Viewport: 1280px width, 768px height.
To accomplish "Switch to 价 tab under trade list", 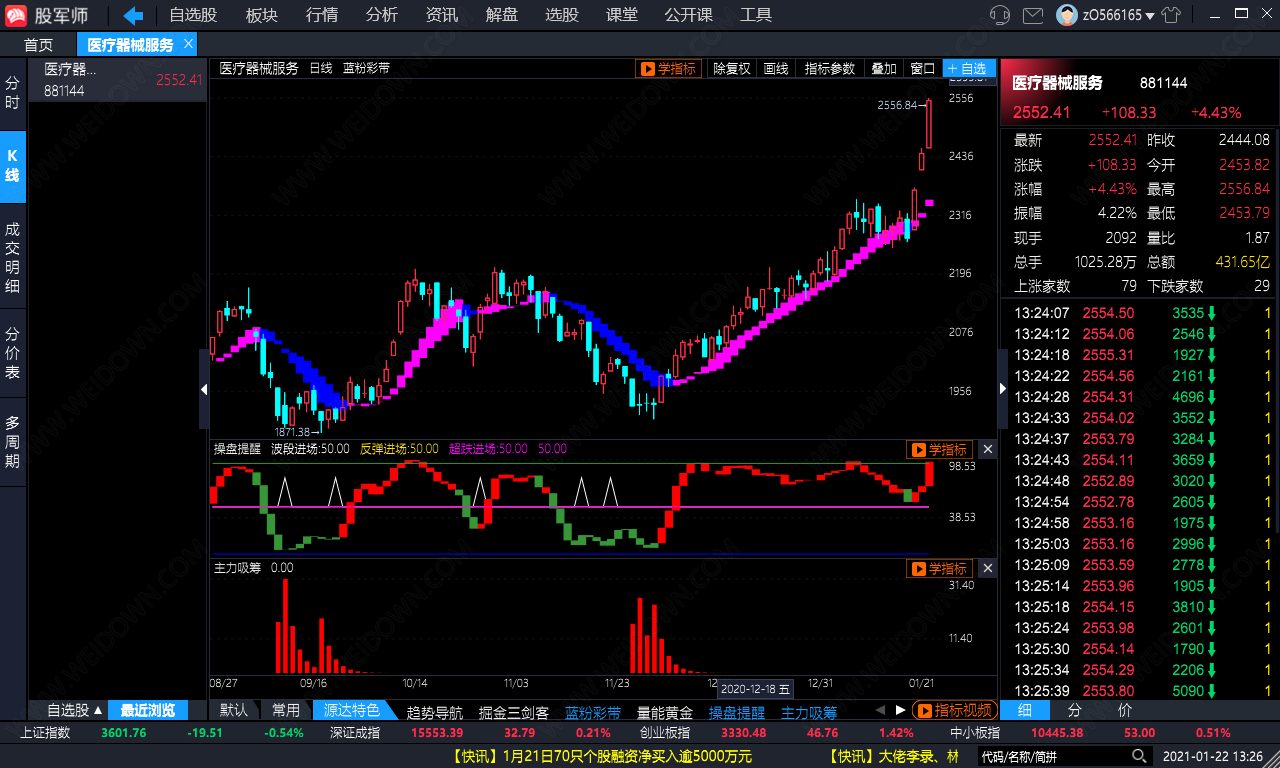I will tap(1125, 711).
